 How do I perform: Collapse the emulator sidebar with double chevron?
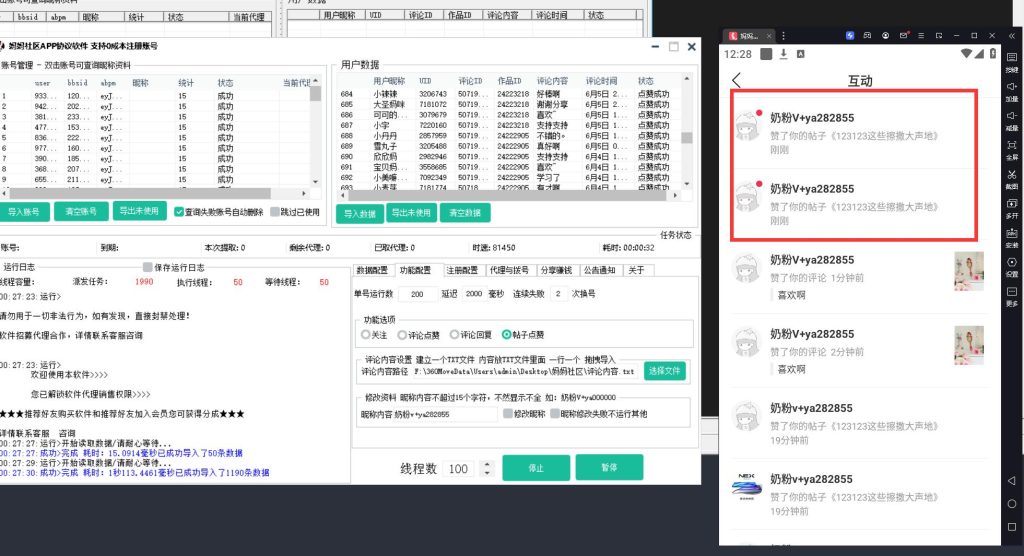pyautogui.click(x=1011, y=36)
